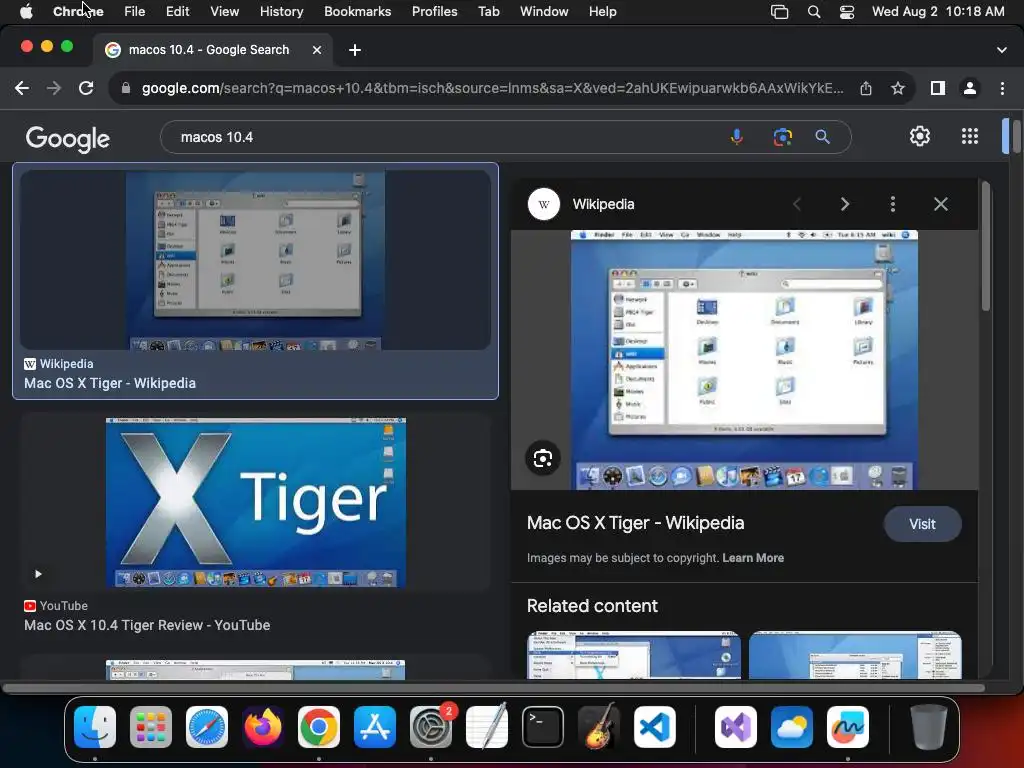Open Finder from the Dock
This screenshot has width=1024, height=768.
click(95, 727)
